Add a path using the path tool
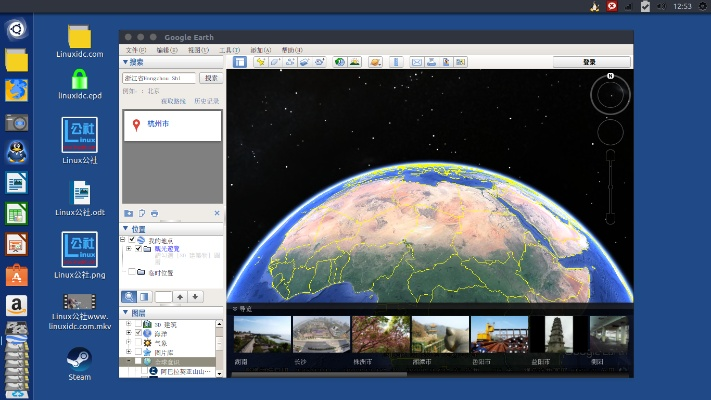711x400 pixels. pyautogui.click(x=290, y=62)
